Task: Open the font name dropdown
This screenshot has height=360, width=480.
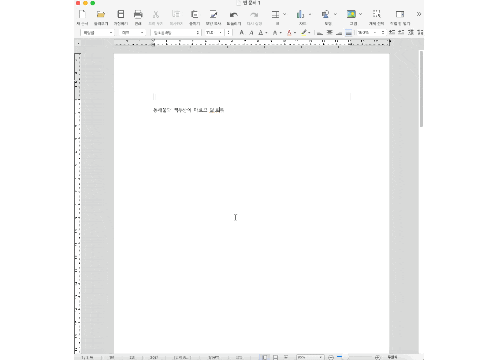Action: [x=176, y=33]
